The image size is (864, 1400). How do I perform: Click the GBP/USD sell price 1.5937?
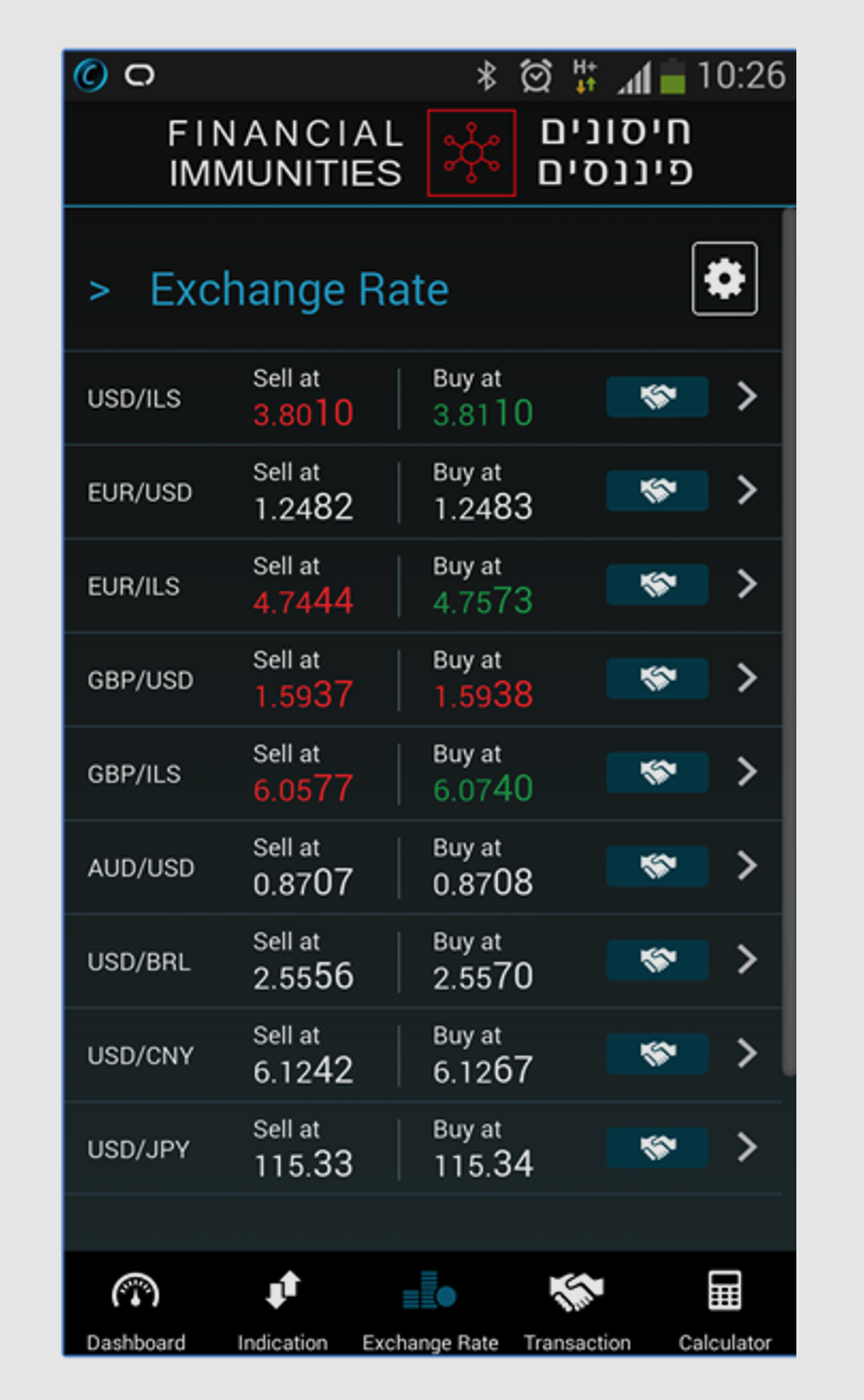coord(303,695)
